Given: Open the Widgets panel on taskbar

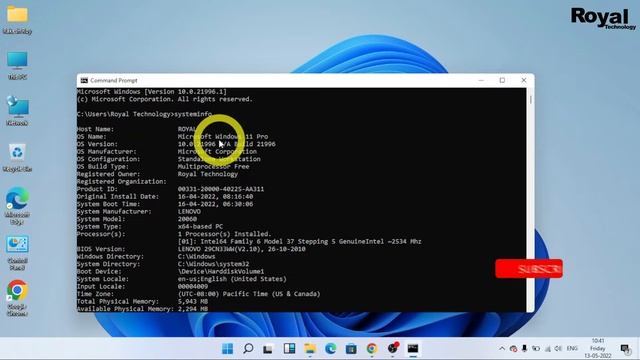Looking at the screenshot, I should pyautogui.click(x=289, y=349).
